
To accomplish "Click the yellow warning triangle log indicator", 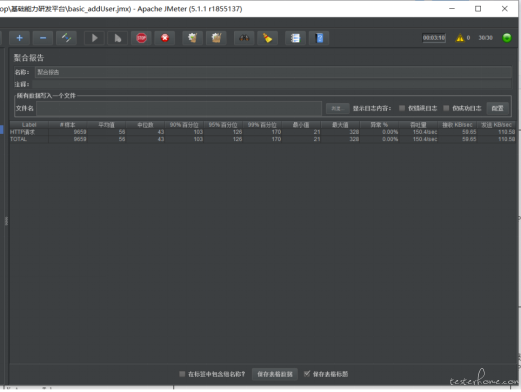I will point(460,38).
